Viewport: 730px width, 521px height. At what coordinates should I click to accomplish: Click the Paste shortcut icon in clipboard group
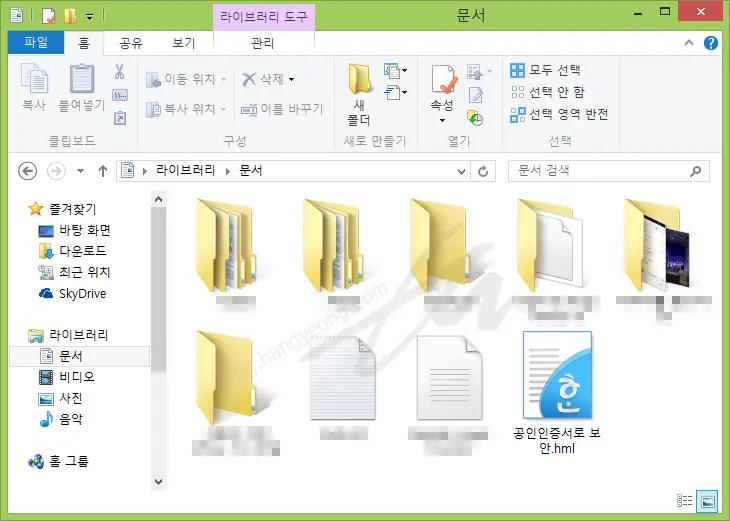pos(120,118)
